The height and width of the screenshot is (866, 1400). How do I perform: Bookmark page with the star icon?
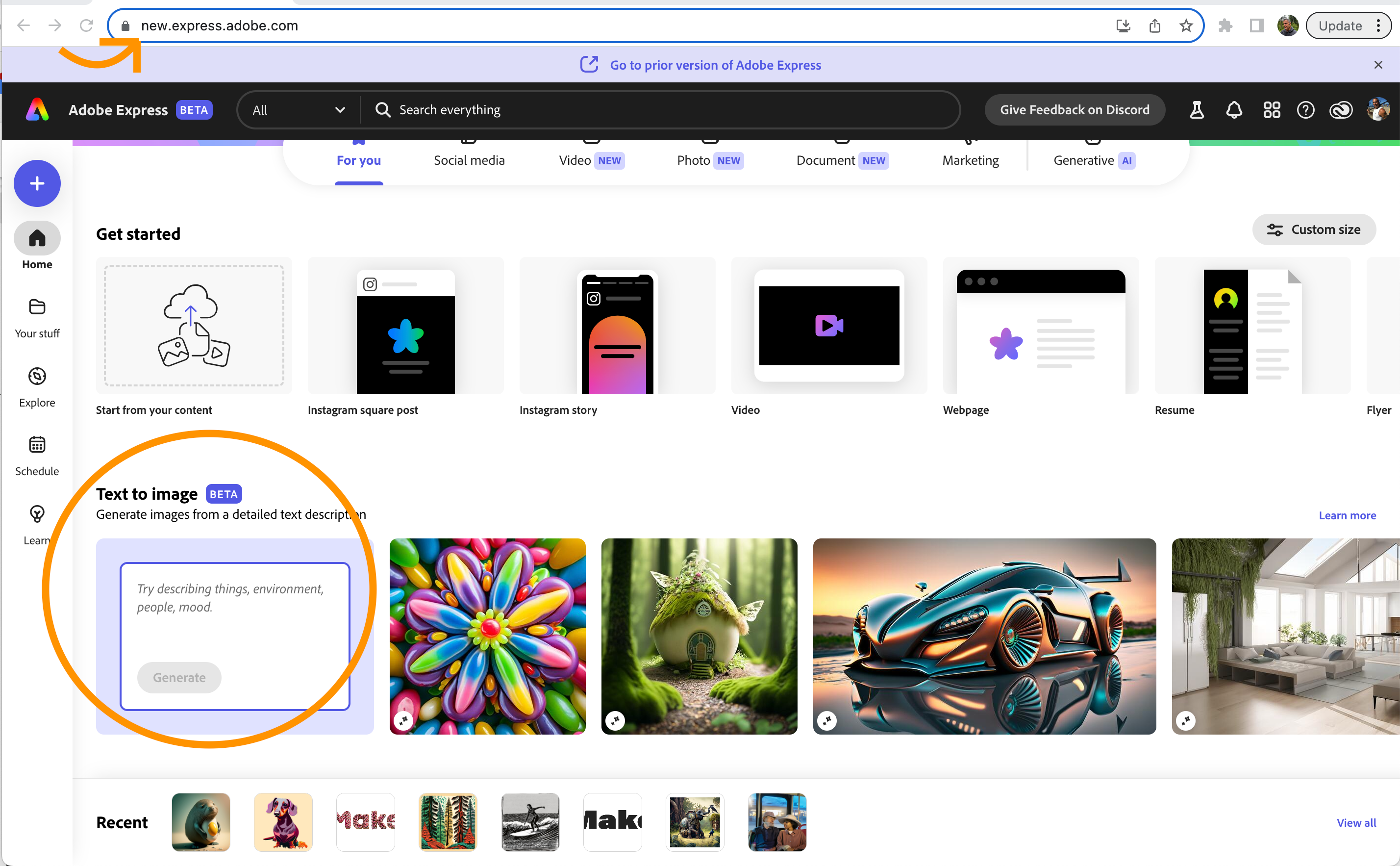[1186, 26]
